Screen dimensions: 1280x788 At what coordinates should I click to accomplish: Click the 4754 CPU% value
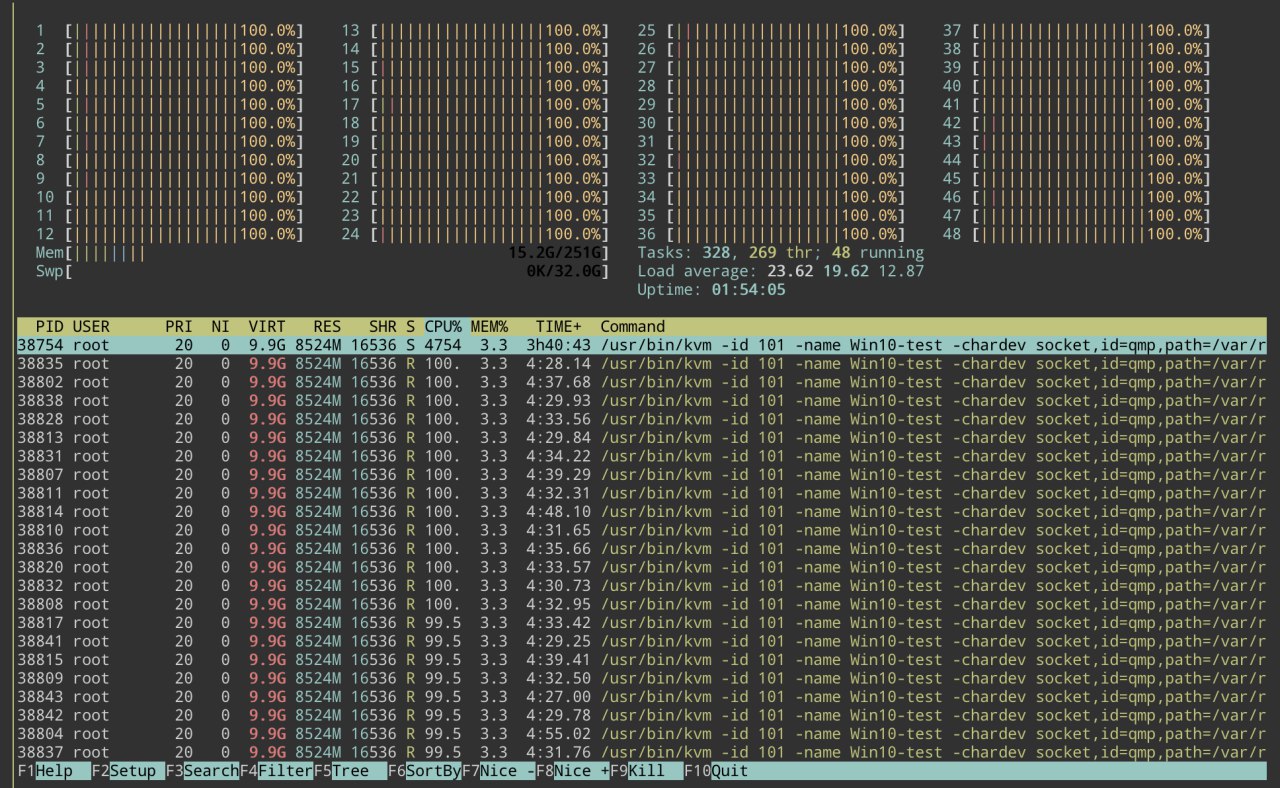coord(443,345)
